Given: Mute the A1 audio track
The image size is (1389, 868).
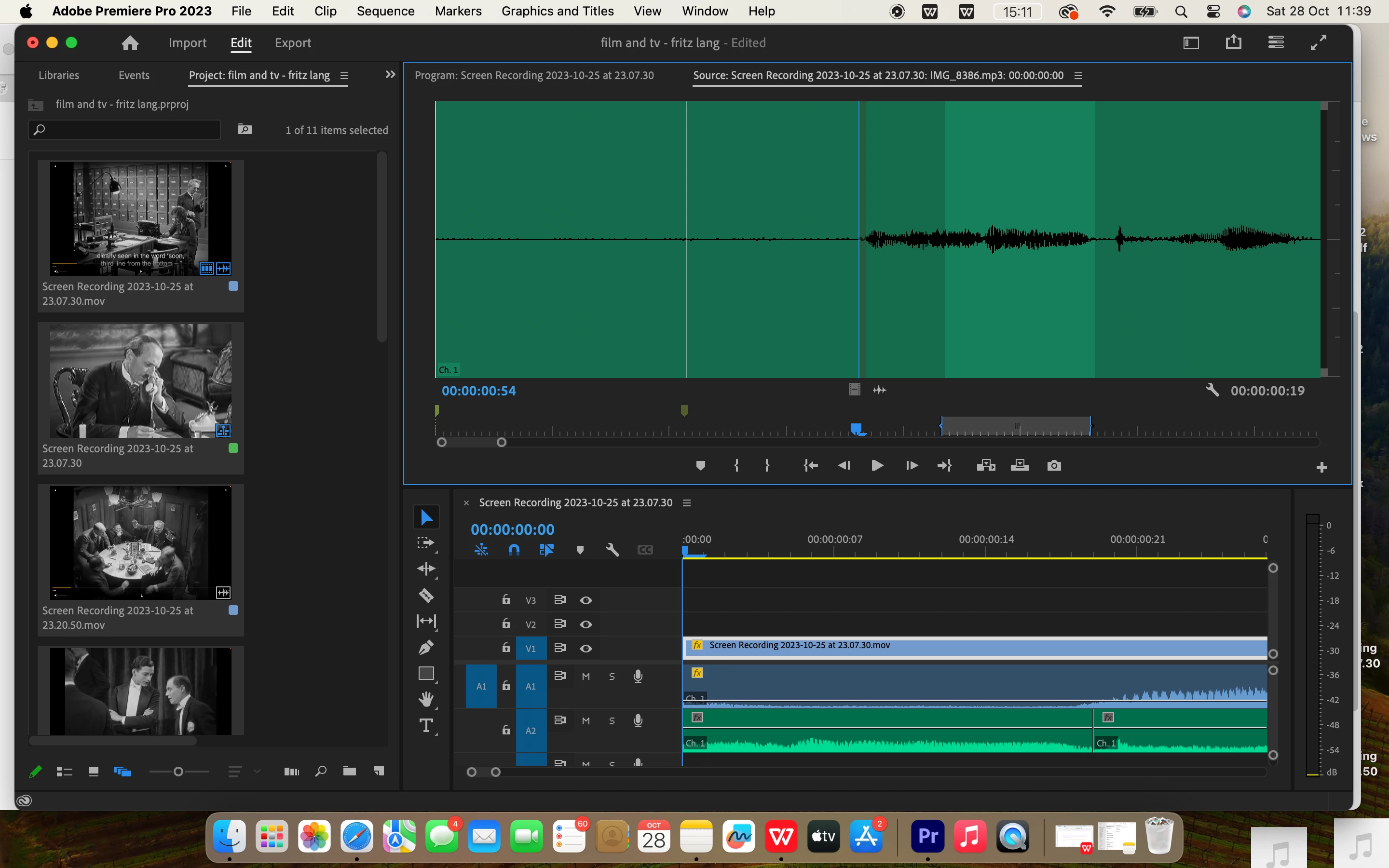Looking at the screenshot, I should coord(586,677).
